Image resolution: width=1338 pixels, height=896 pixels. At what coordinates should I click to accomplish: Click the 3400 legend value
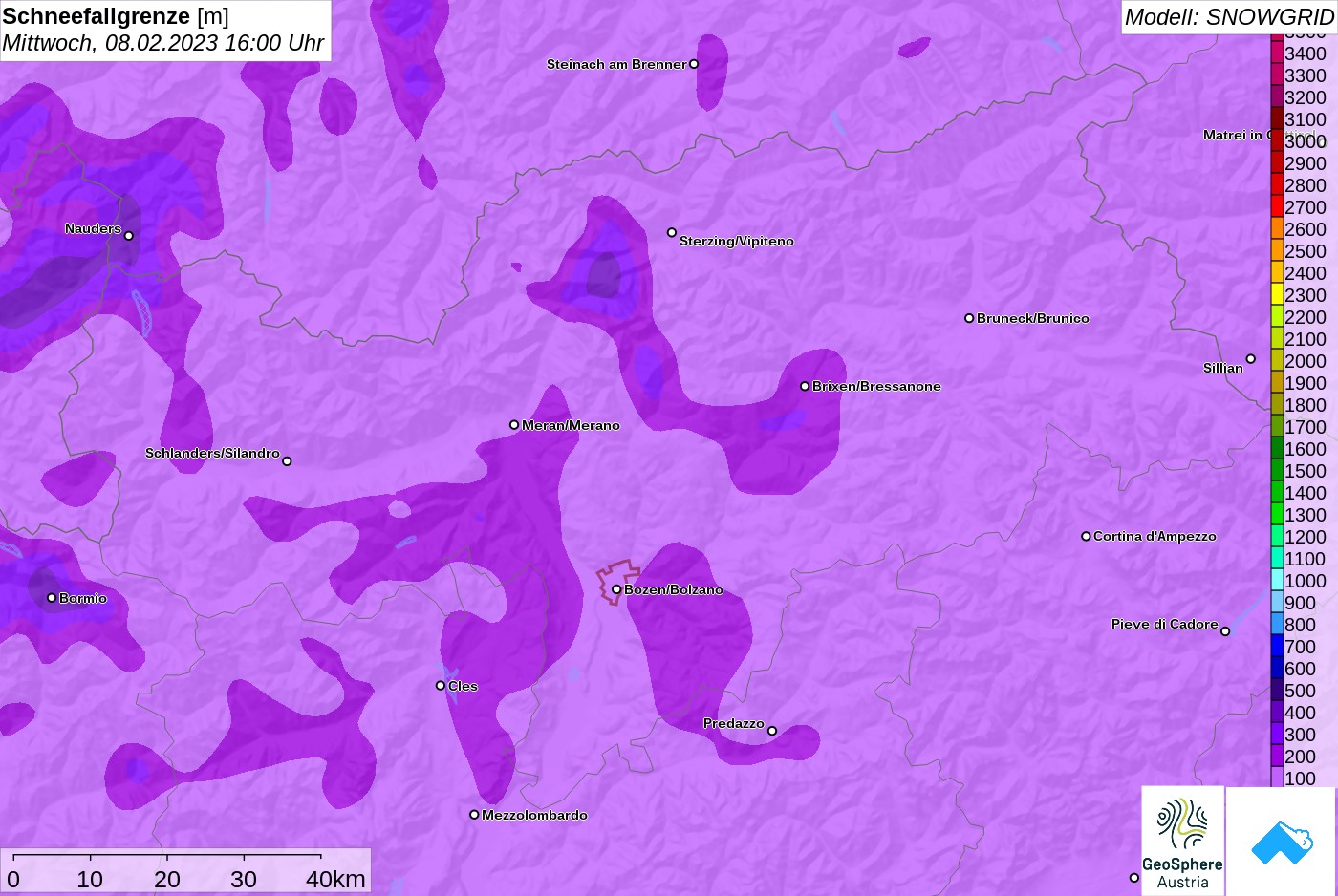1306,53
